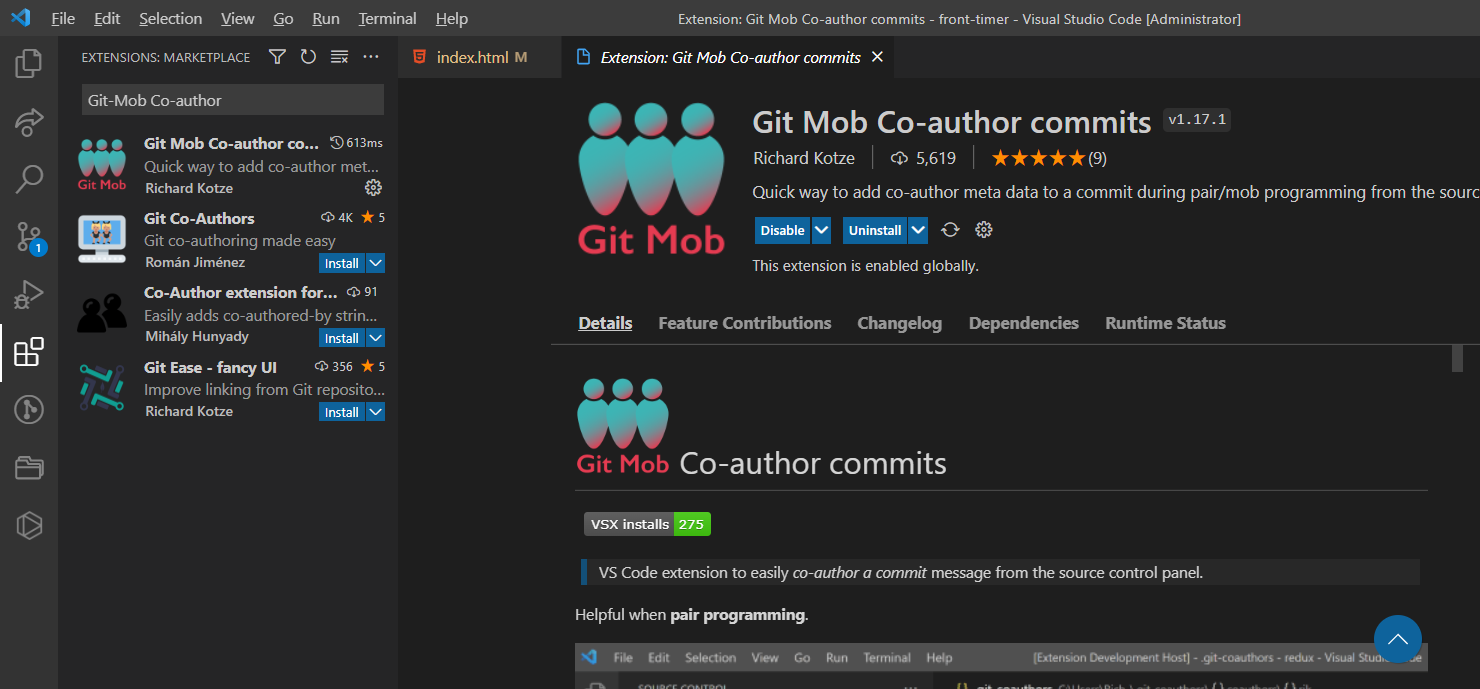Expand Install dropdown for Co-Author extension
Viewport: 1480px width, 689px height.
click(376, 338)
